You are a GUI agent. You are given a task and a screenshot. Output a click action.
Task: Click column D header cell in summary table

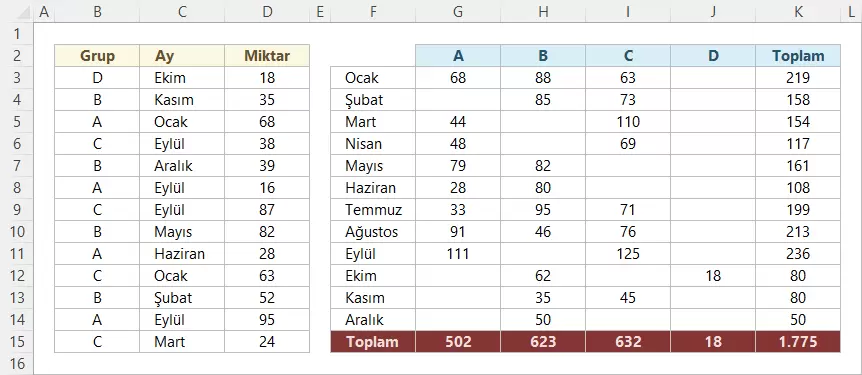point(713,56)
